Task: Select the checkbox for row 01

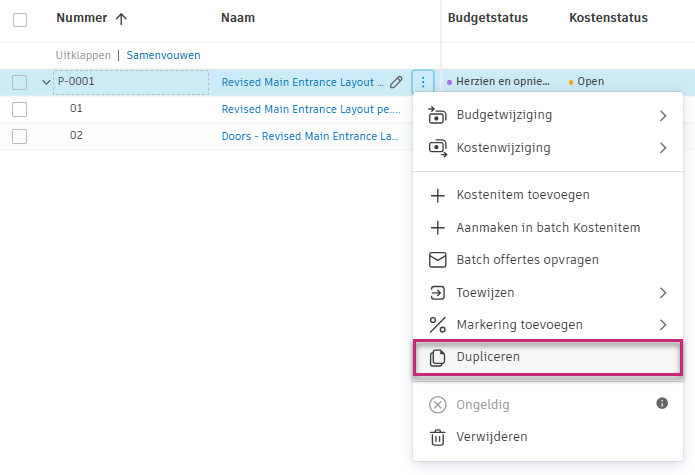Action: pos(20,109)
